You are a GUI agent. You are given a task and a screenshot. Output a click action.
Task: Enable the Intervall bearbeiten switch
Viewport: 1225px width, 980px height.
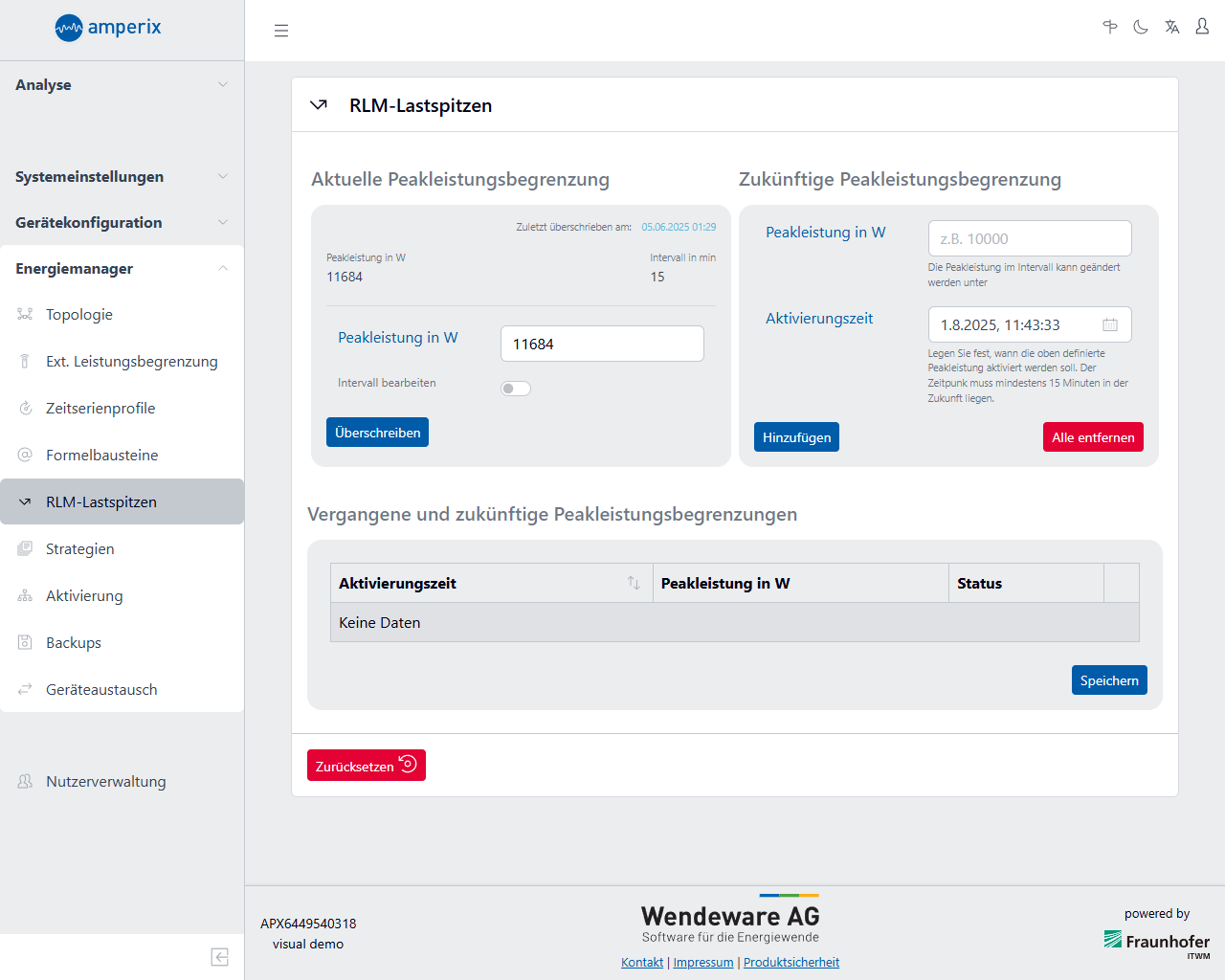[516, 389]
